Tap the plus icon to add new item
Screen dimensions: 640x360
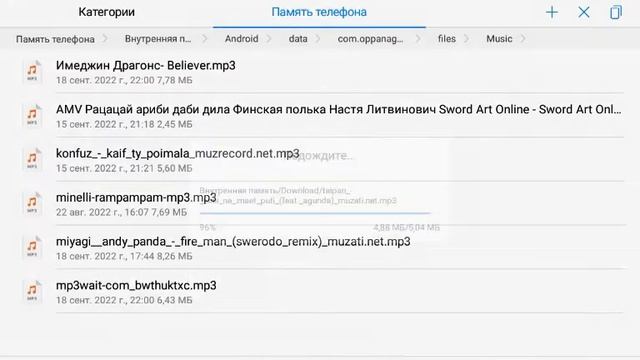[552, 12]
